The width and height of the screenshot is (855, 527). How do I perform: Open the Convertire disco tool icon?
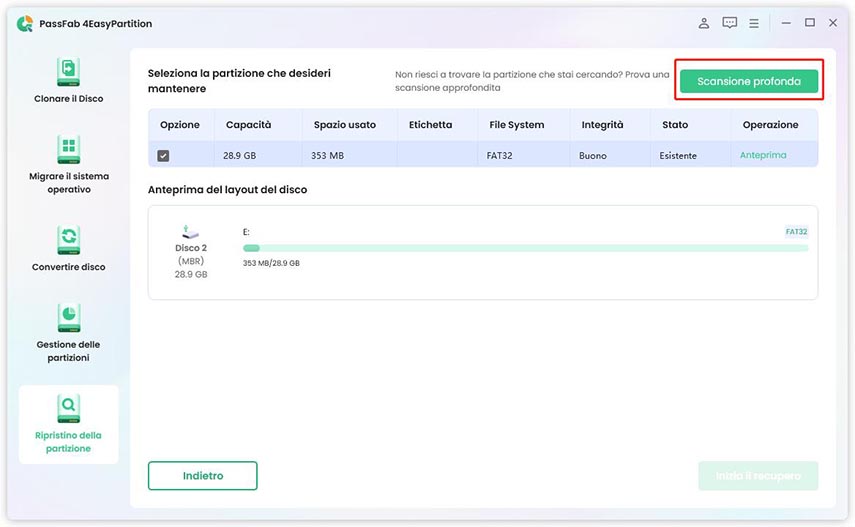pyautogui.click(x=68, y=240)
